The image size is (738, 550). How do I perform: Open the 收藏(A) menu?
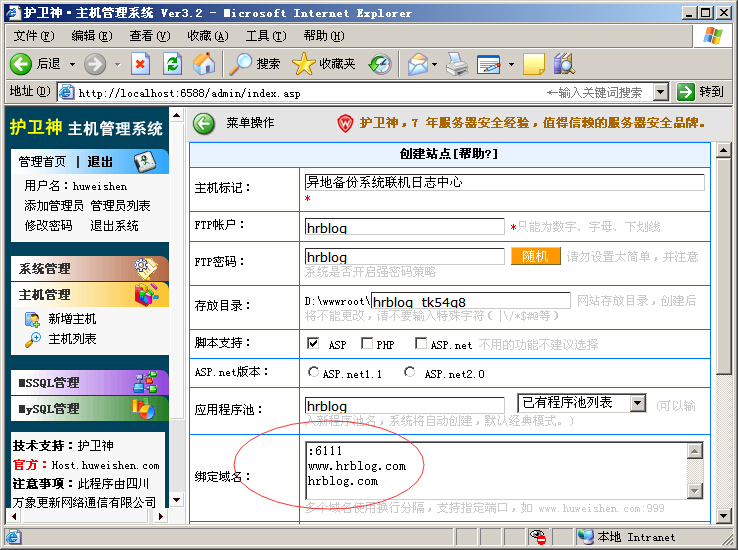208,36
